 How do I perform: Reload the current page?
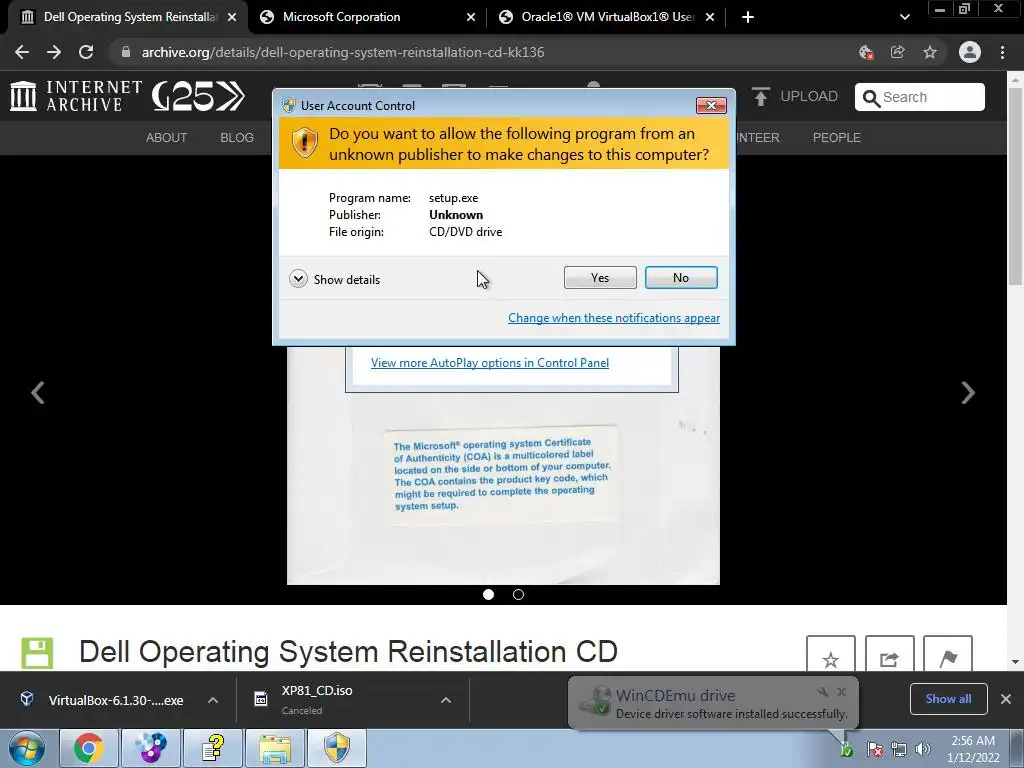click(x=86, y=52)
